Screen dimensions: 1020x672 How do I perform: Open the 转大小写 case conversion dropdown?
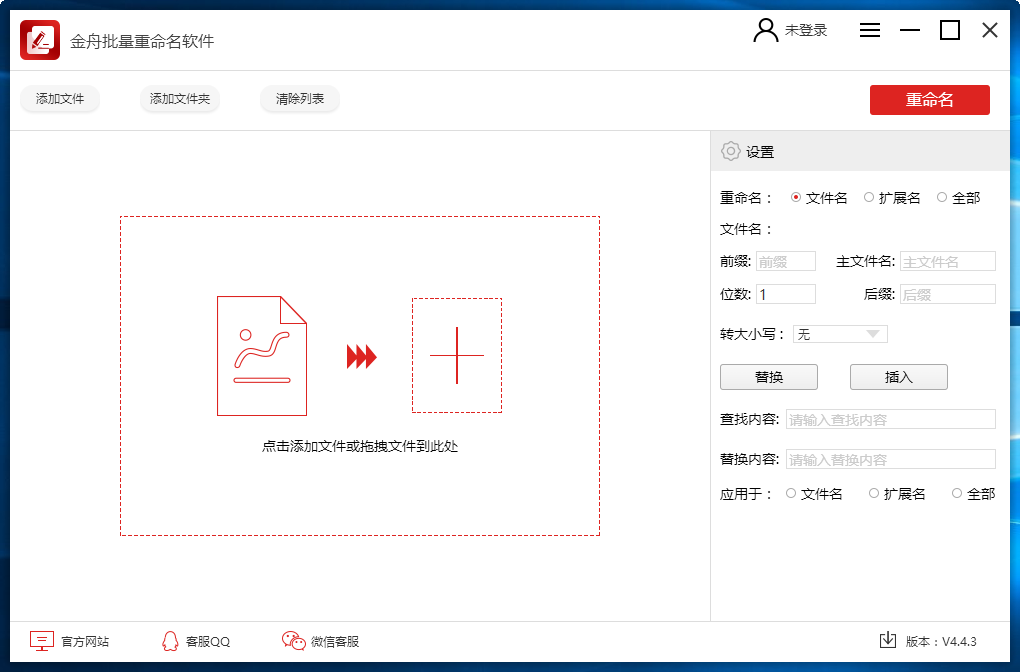click(x=840, y=333)
